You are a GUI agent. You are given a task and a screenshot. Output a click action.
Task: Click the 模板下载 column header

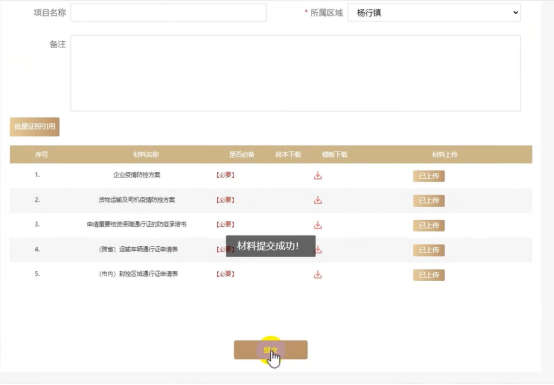pos(335,154)
